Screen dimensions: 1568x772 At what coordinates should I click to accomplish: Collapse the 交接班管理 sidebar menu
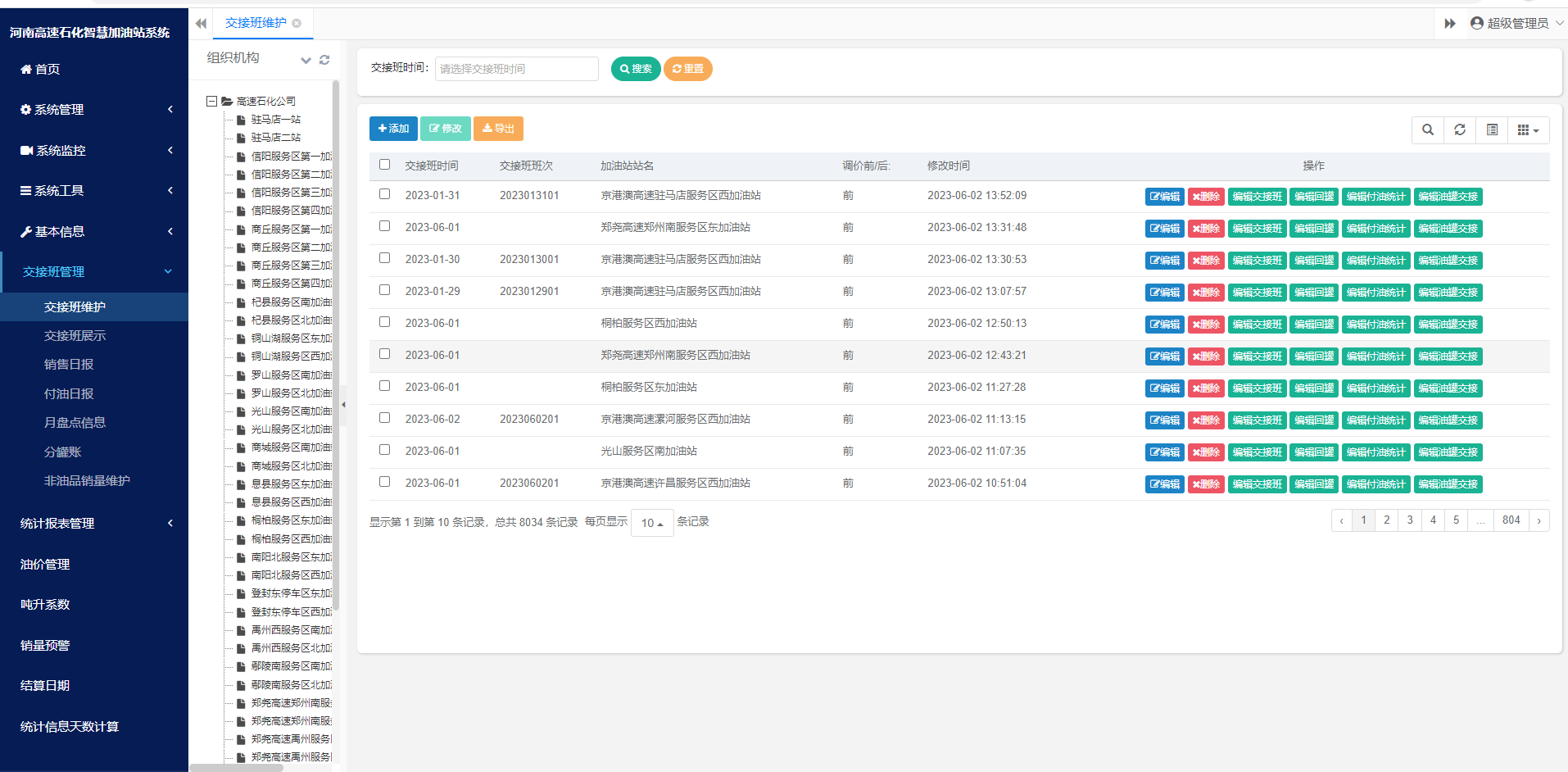click(94, 272)
